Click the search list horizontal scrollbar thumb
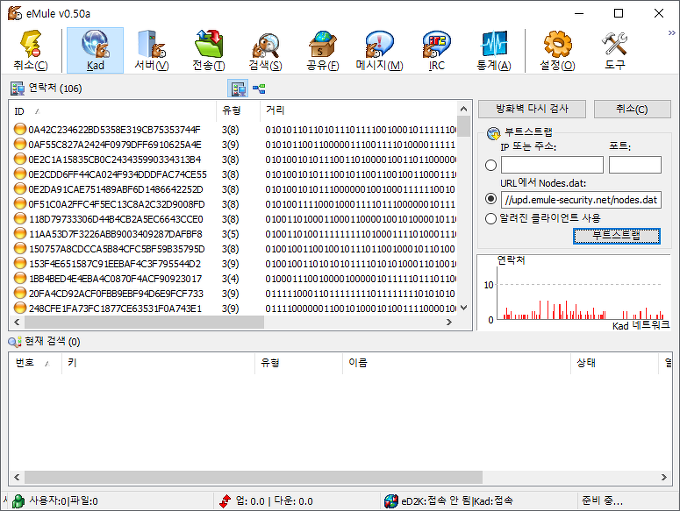This screenshot has width=680, height=511. pos(254,477)
